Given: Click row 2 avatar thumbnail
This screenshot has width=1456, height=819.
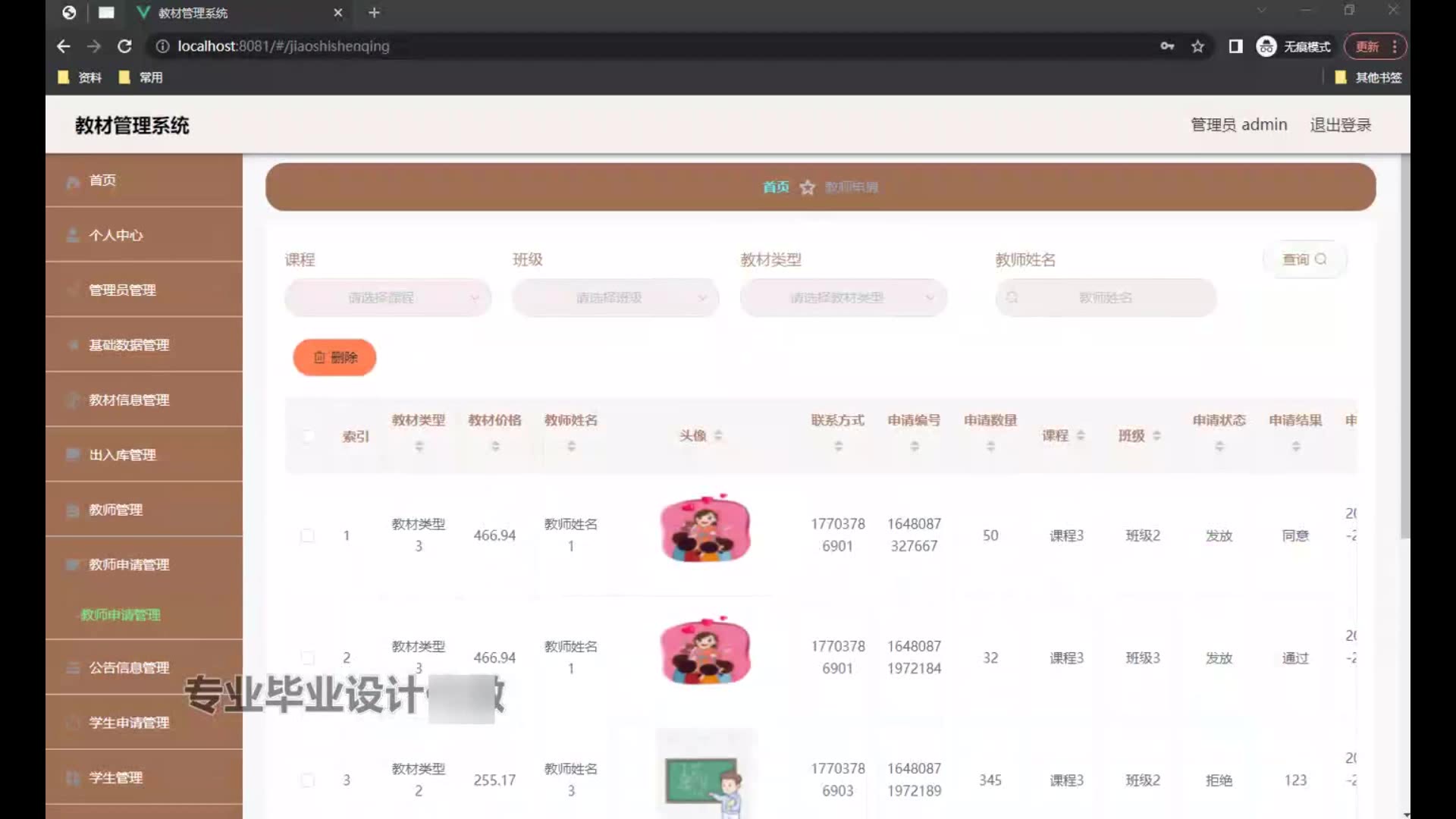Looking at the screenshot, I should [705, 651].
